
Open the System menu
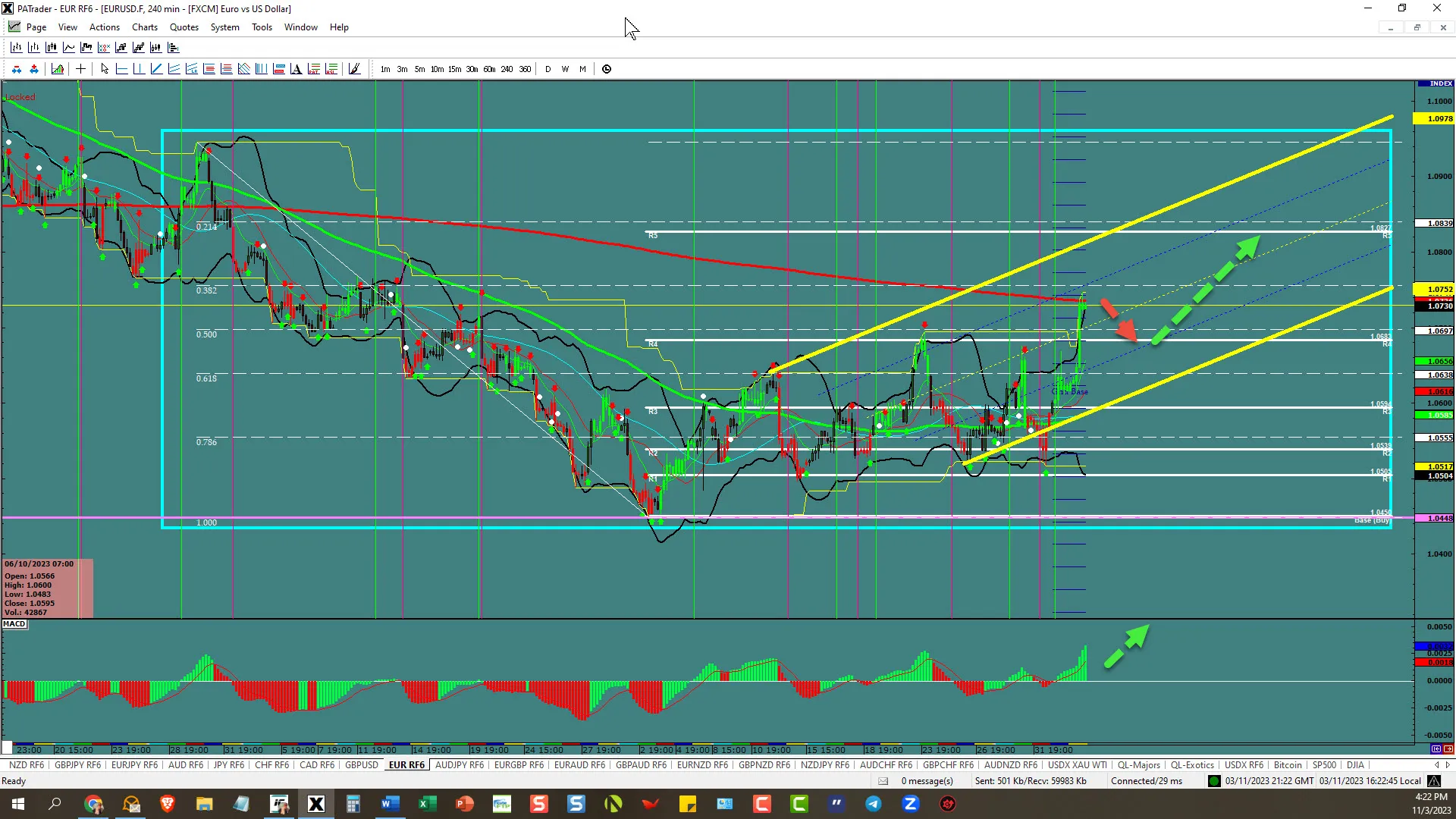[x=224, y=27]
